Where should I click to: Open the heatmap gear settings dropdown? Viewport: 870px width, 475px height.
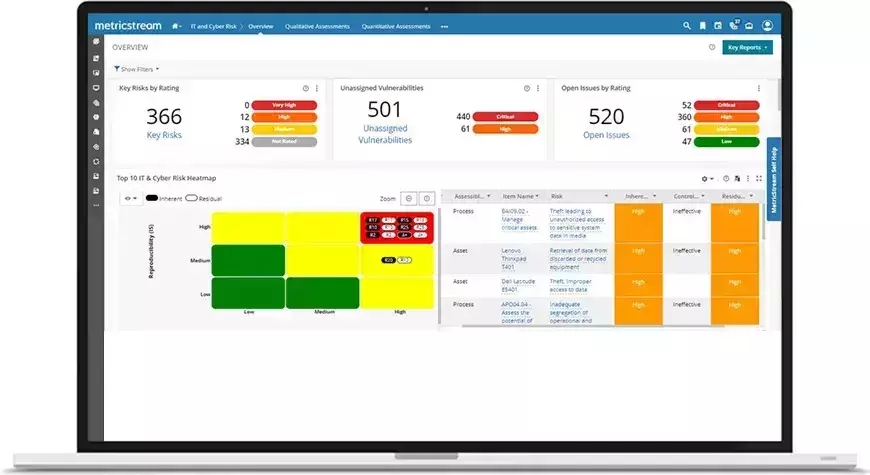point(707,179)
